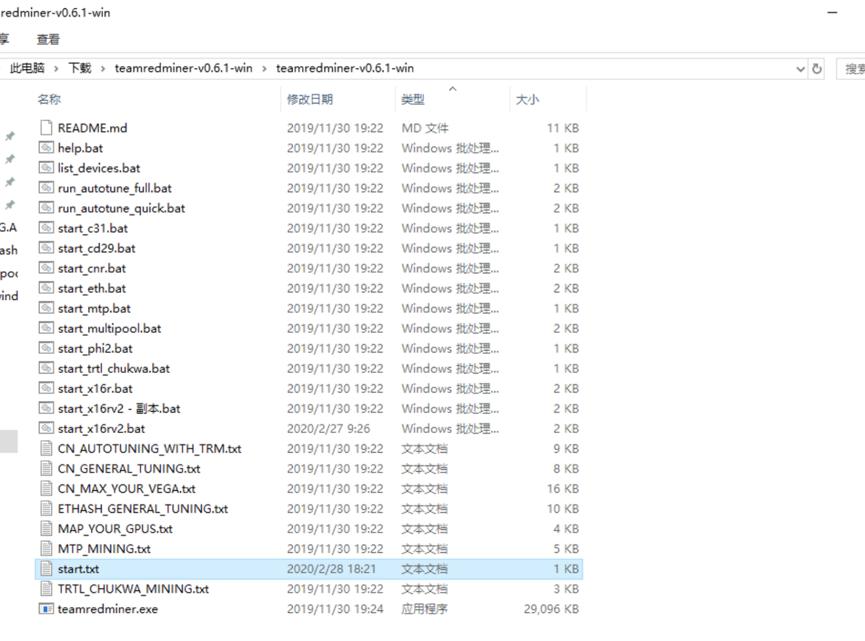
Task: Click the run_autotune_quick.bat file icon
Action: (46, 208)
